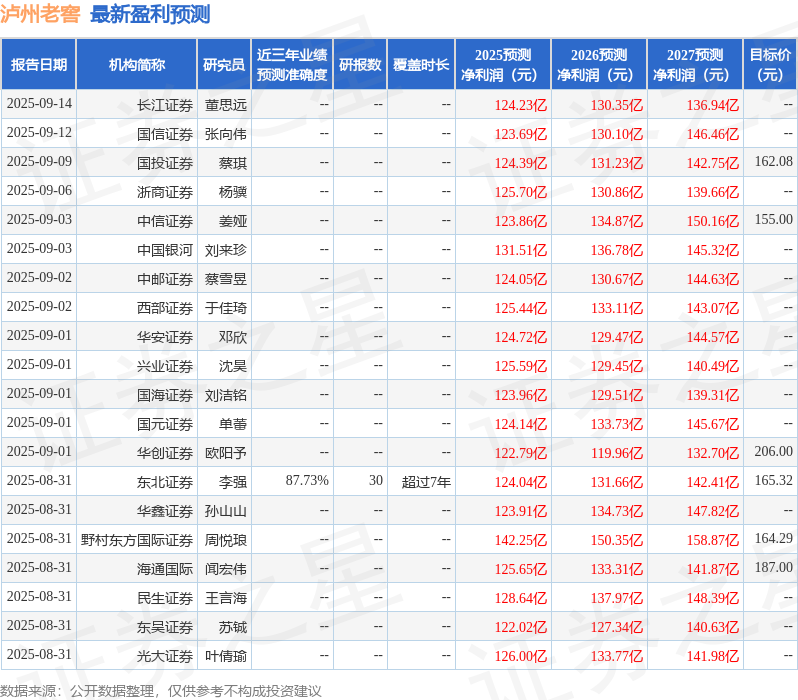Click the 泸州老窖 title link
The image size is (798, 700).
(40, 14)
